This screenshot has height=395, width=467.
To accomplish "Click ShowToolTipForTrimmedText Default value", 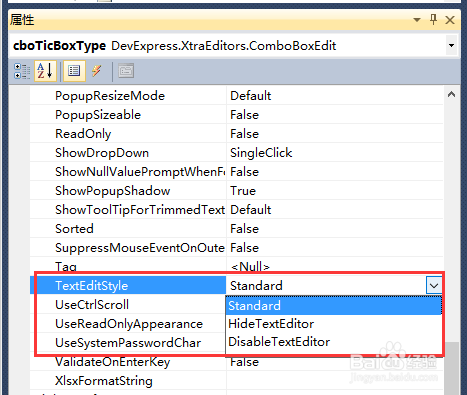I will [335, 210].
